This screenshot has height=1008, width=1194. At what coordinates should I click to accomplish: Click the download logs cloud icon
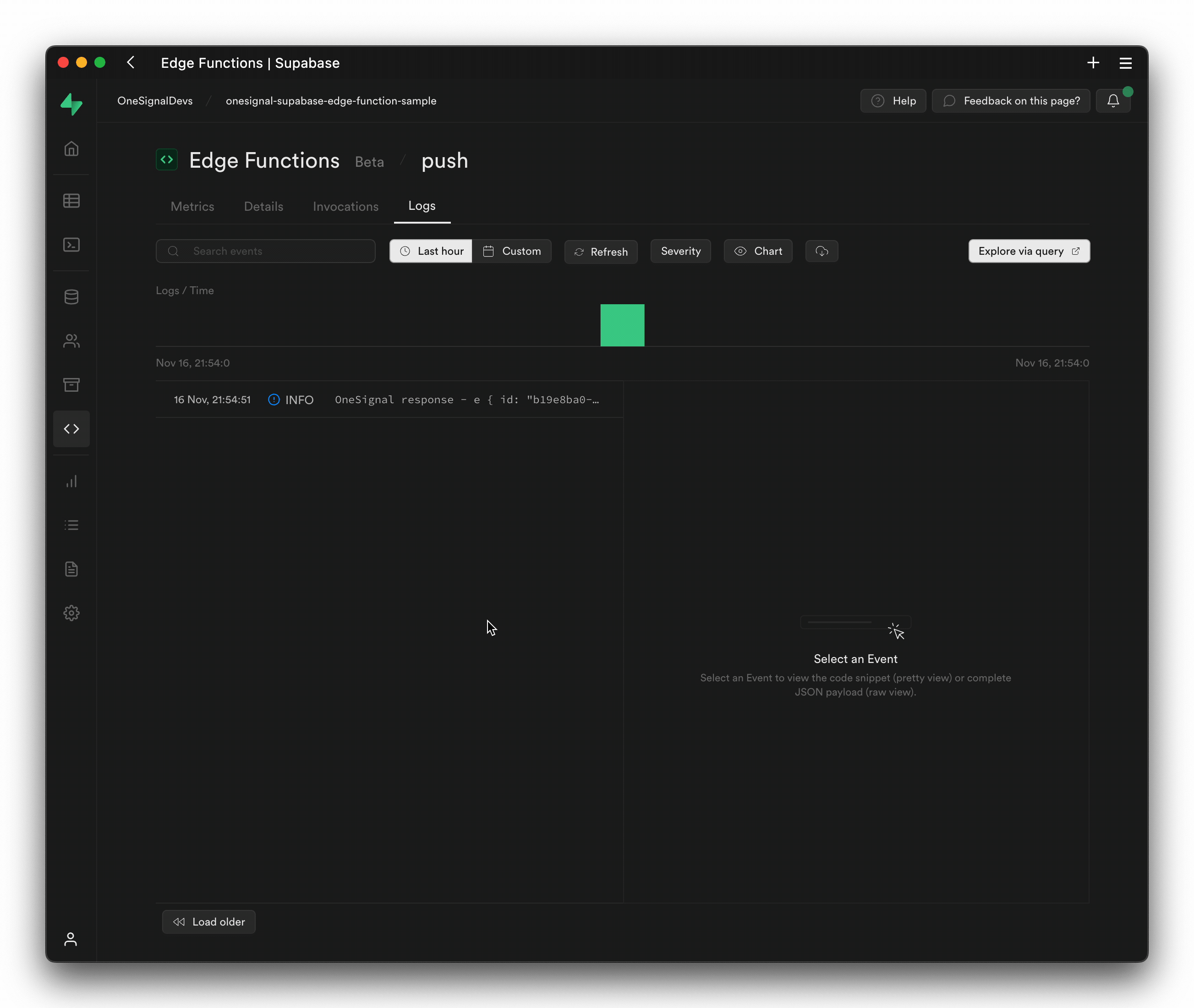[x=822, y=251]
